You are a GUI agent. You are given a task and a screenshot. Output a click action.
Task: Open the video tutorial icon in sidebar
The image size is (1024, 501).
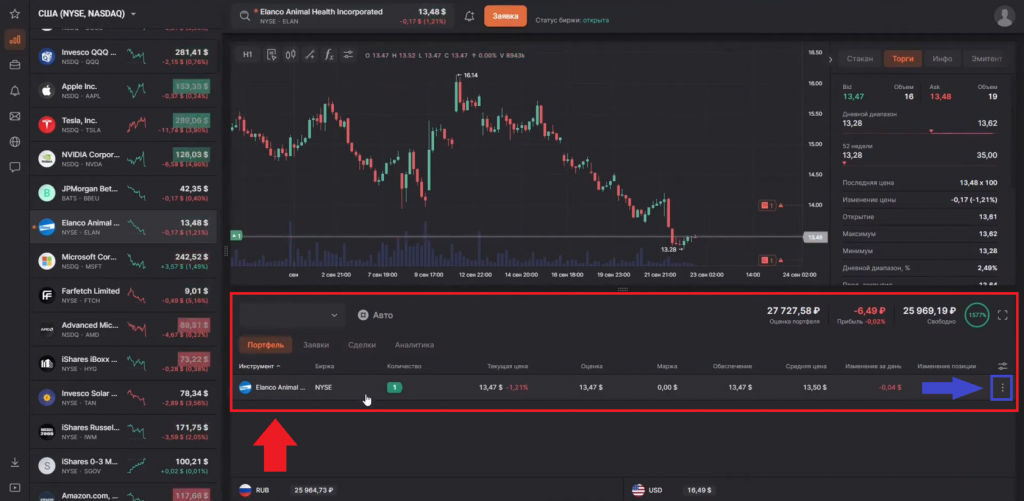[x=14, y=487]
